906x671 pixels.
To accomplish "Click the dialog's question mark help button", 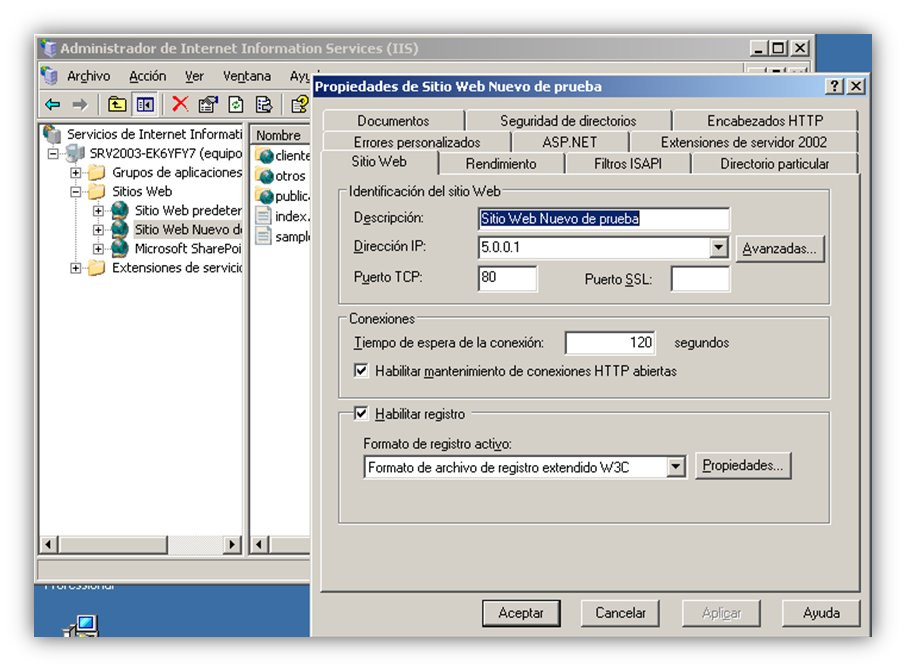I will click(834, 86).
